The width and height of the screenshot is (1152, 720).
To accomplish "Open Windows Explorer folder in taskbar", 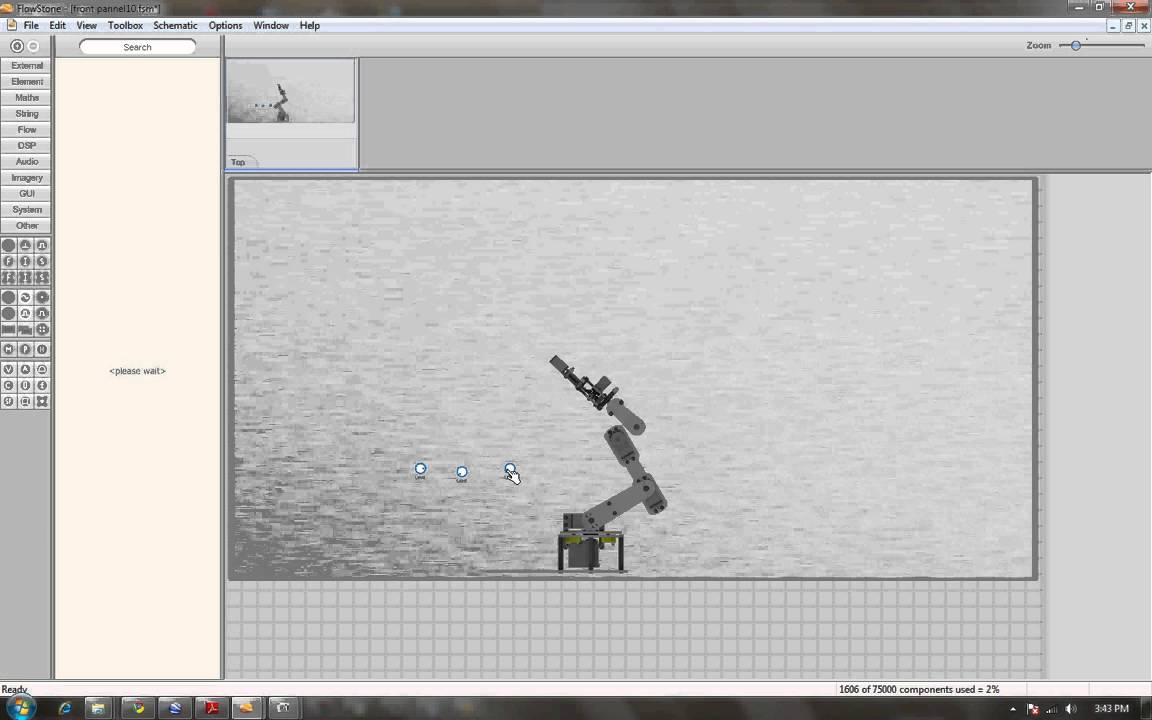I will click(x=96, y=708).
